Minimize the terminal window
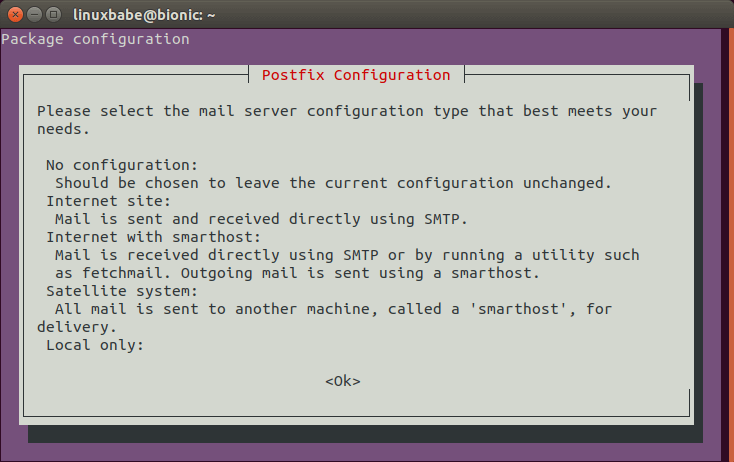 pos(33,13)
